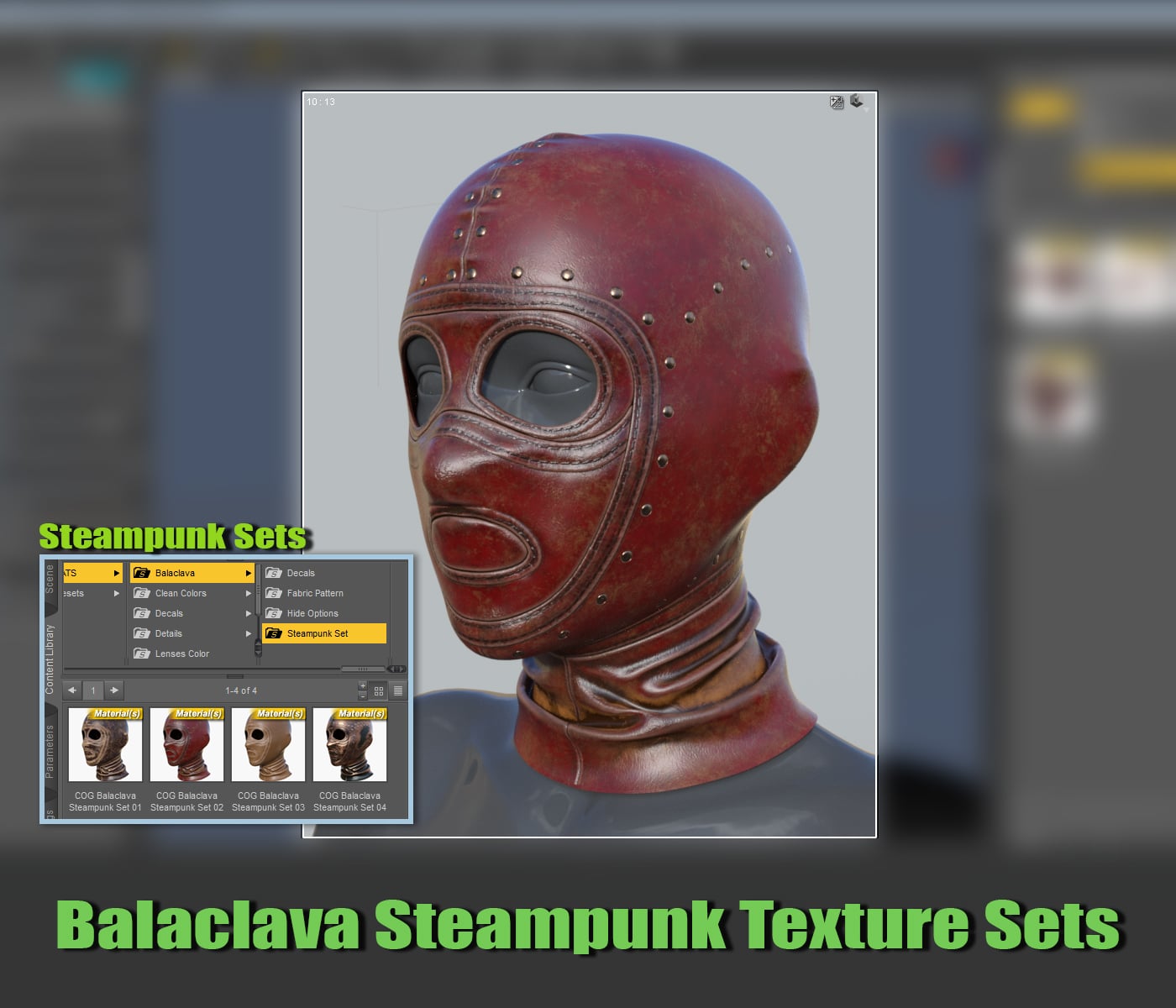Screen dimensions: 1176x1008
Task: Expand the Presets submenu arrow
Action: click(116, 593)
